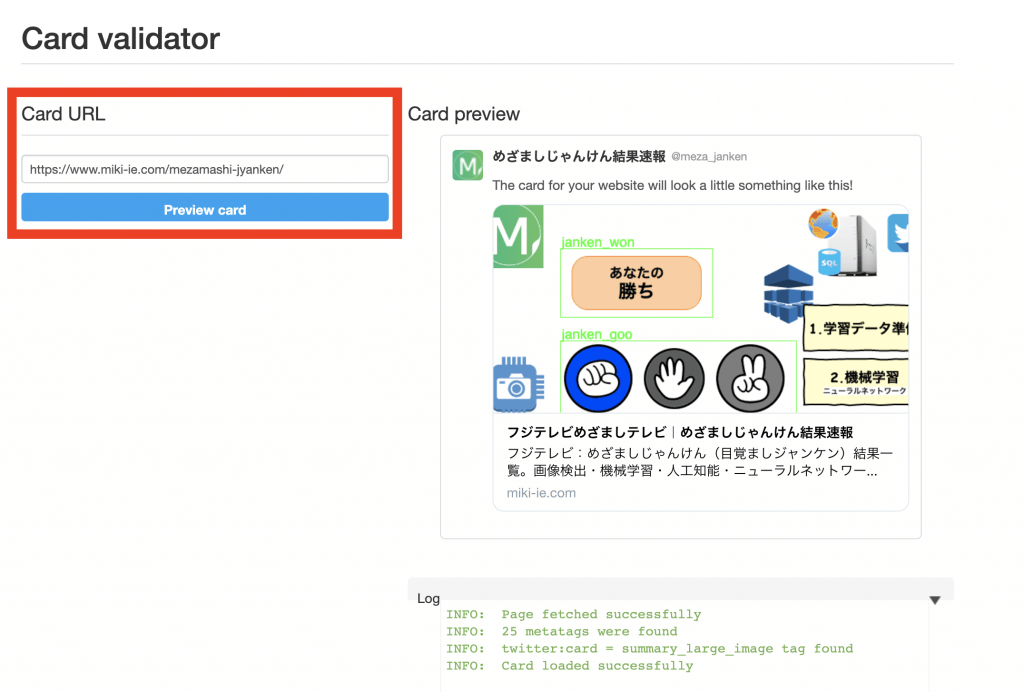Click the blue stacked cubes icon

(789, 292)
